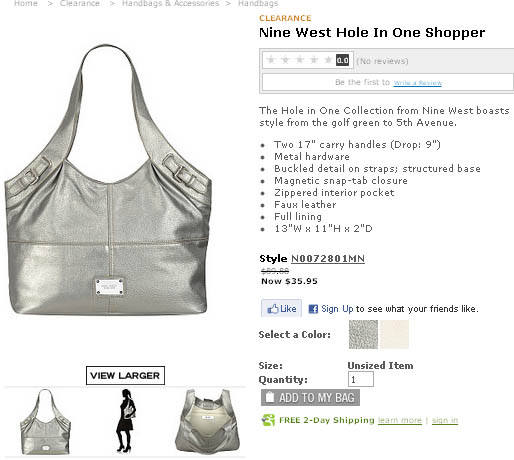Click the View Larger button

pos(125,375)
